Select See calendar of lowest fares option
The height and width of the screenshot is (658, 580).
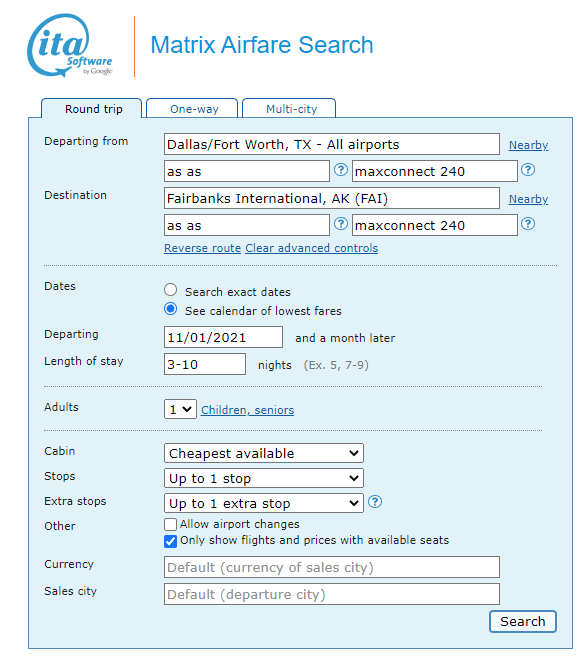[x=170, y=309]
